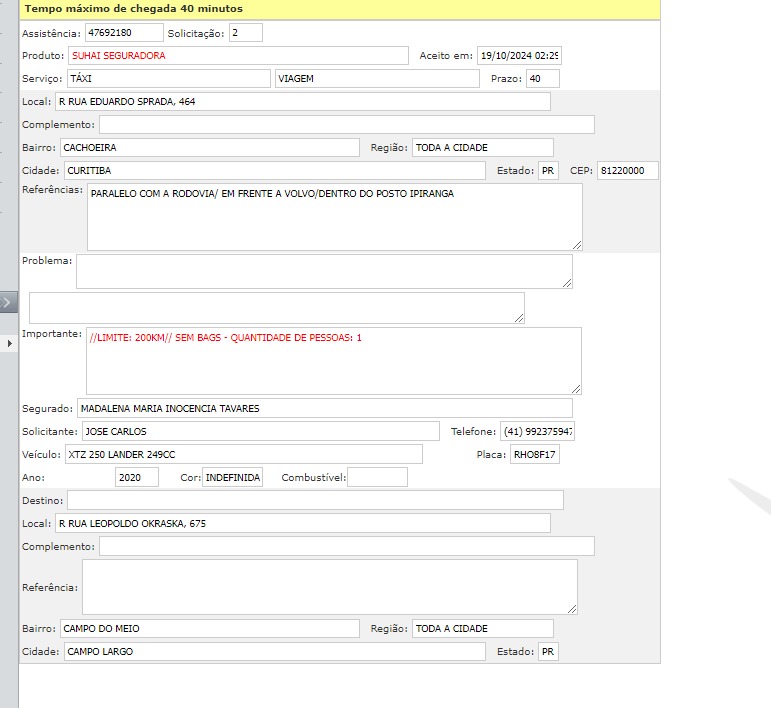The height and width of the screenshot is (708, 771).
Task: Click the empty Combustível field
Action: tap(377, 477)
